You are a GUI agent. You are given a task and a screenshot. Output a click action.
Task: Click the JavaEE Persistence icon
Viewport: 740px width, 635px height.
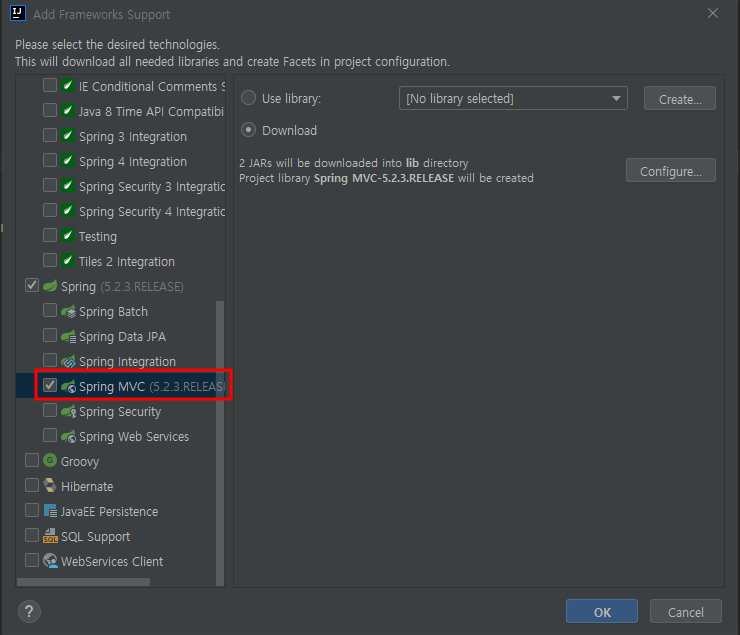pos(50,510)
